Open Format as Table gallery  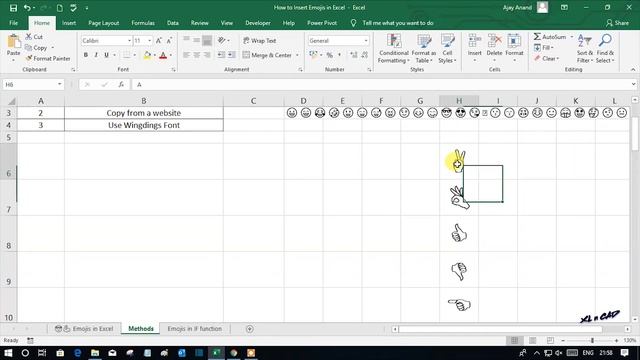[x=424, y=49]
